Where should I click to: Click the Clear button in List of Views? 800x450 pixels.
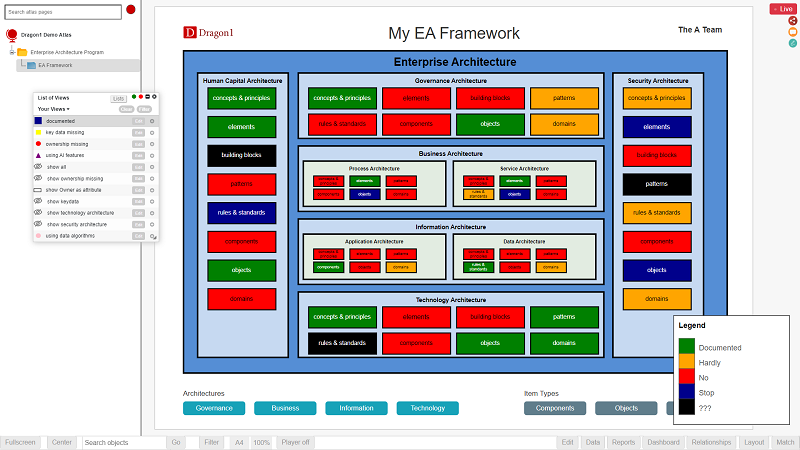tap(126, 109)
